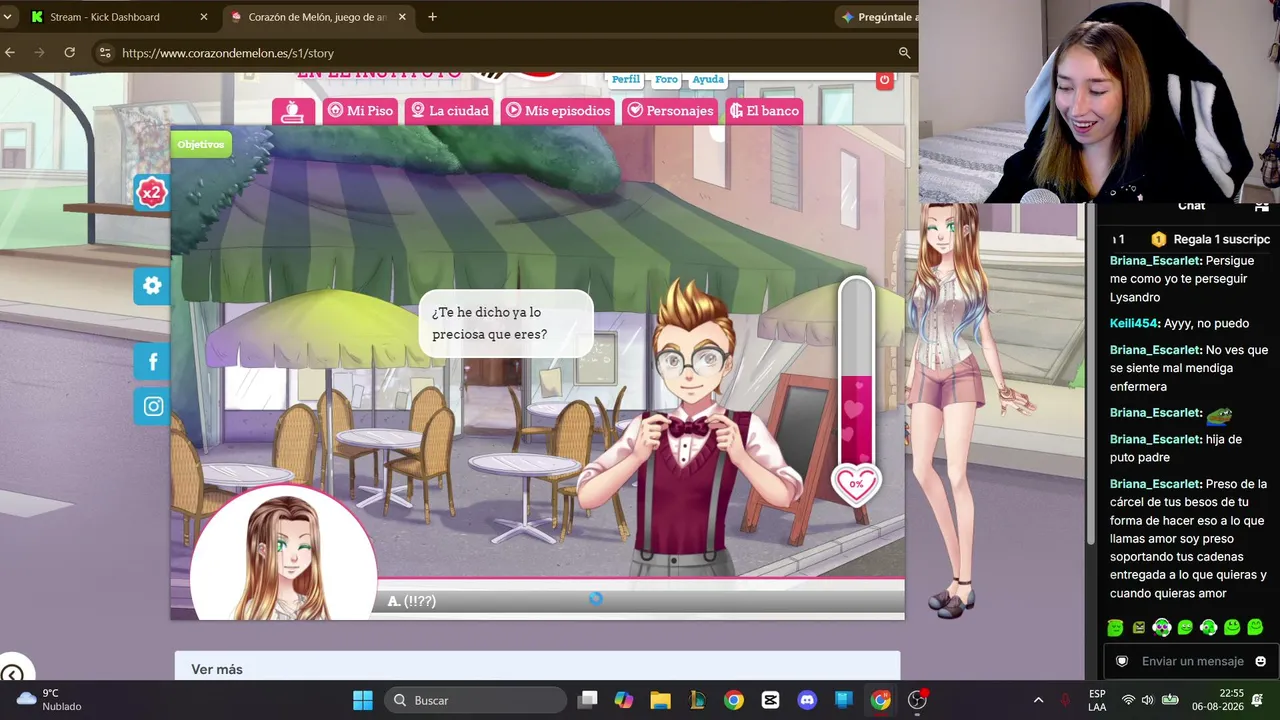Open CapCut from the taskbar
This screenshot has height=720, width=1280.
point(770,700)
